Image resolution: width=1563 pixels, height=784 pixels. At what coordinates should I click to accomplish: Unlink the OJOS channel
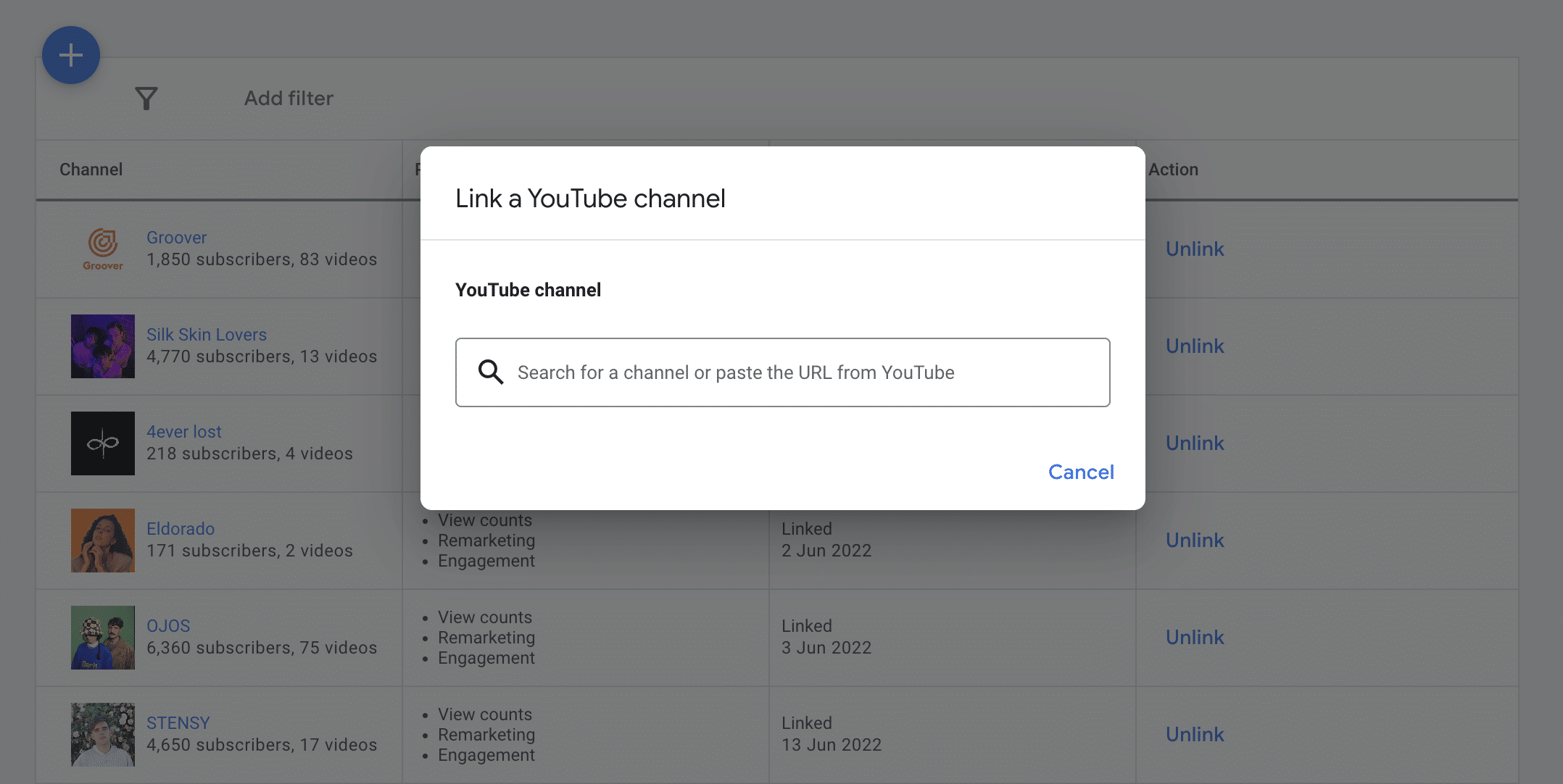pos(1195,638)
